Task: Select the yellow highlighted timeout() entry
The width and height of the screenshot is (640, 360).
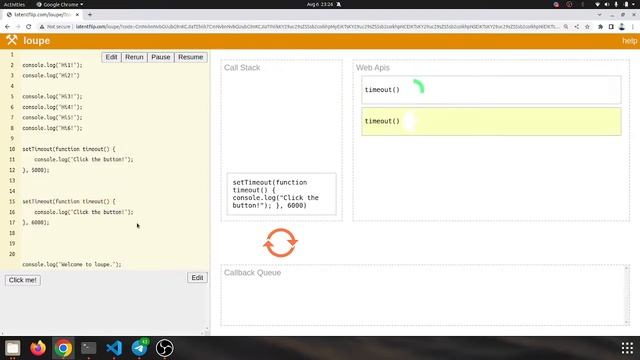Action: pyautogui.click(x=491, y=121)
